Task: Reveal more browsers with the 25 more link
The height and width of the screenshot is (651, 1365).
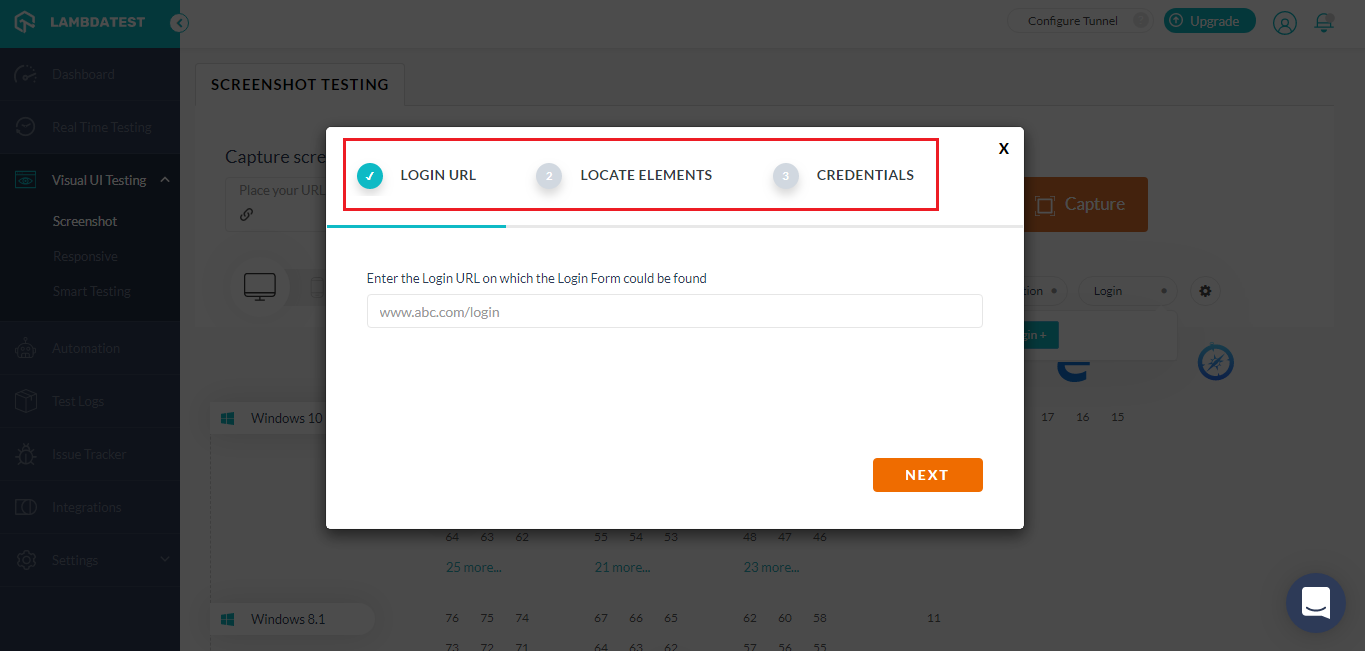Action: 472,567
